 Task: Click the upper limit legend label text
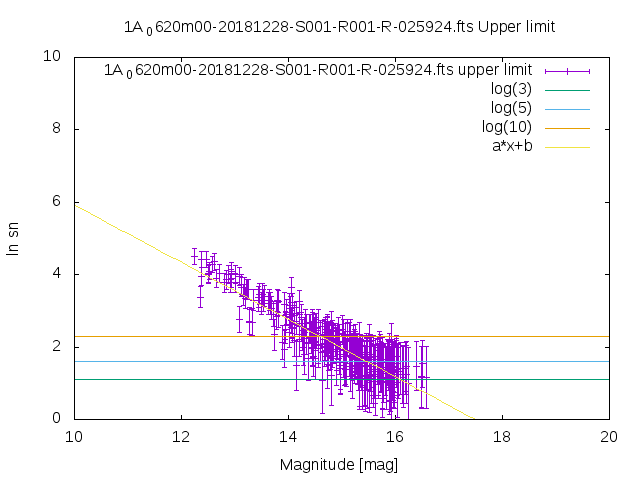pos(318,70)
